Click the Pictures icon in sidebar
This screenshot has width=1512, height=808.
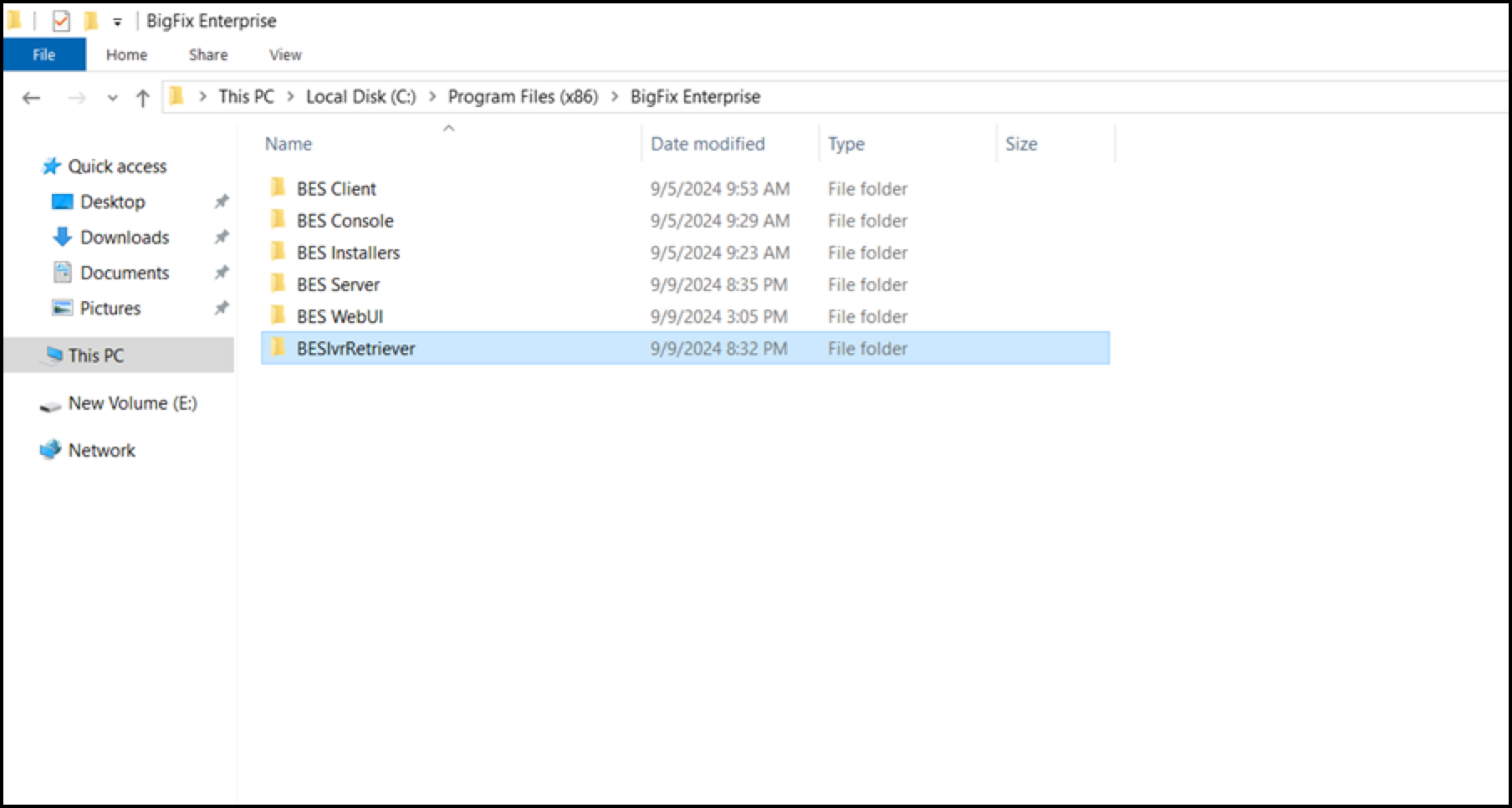[x=62, y=308]
